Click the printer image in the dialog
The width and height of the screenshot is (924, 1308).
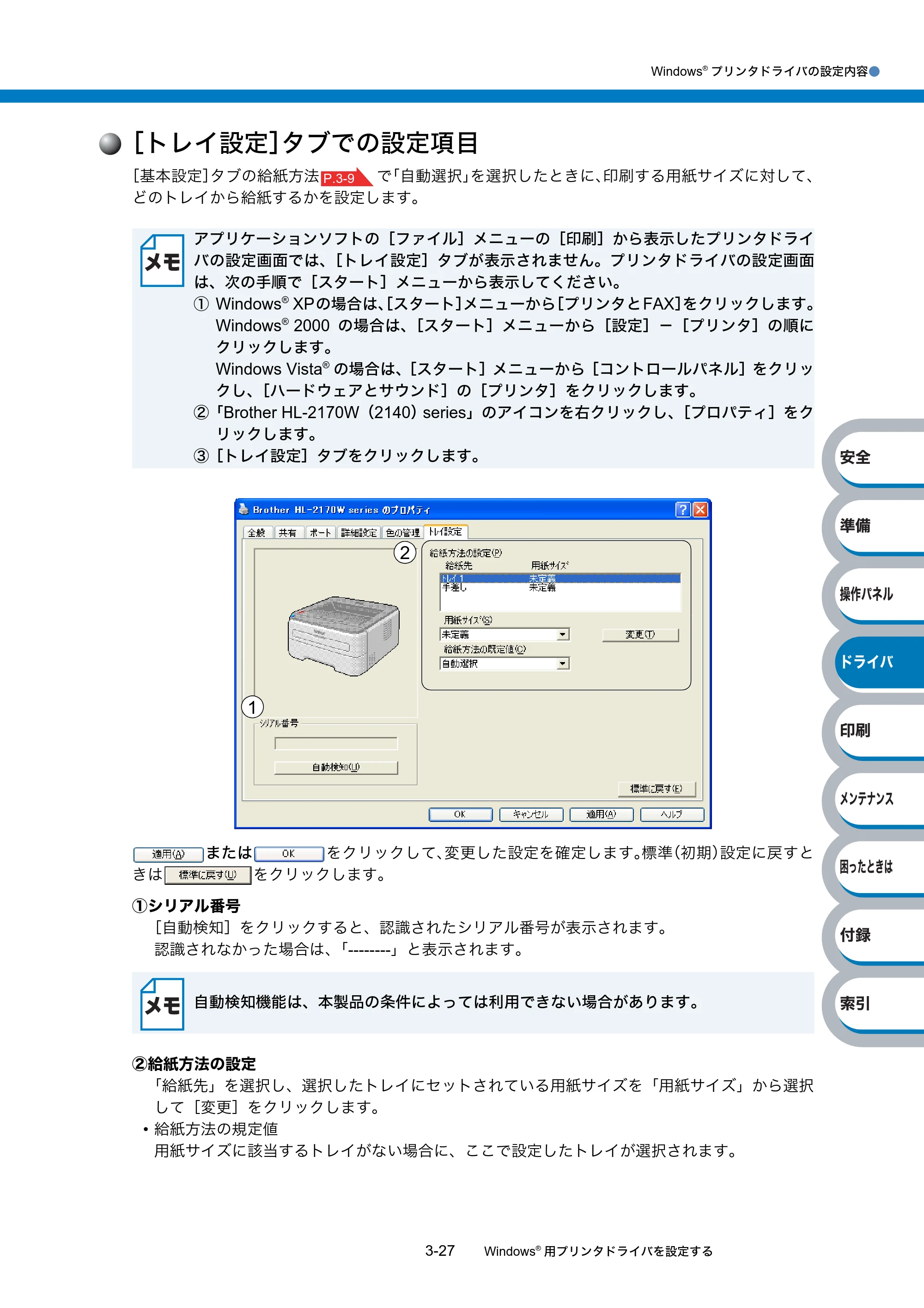(x=344, y=636)
